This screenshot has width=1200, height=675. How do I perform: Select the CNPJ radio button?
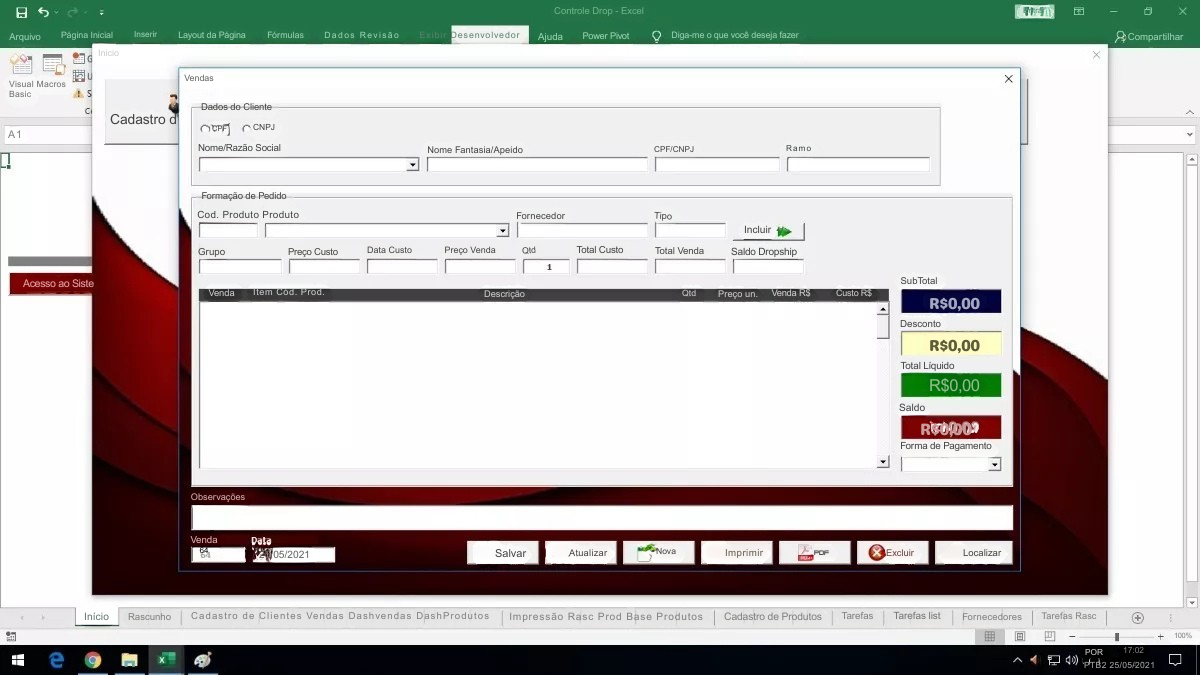(x=245, y=128)
